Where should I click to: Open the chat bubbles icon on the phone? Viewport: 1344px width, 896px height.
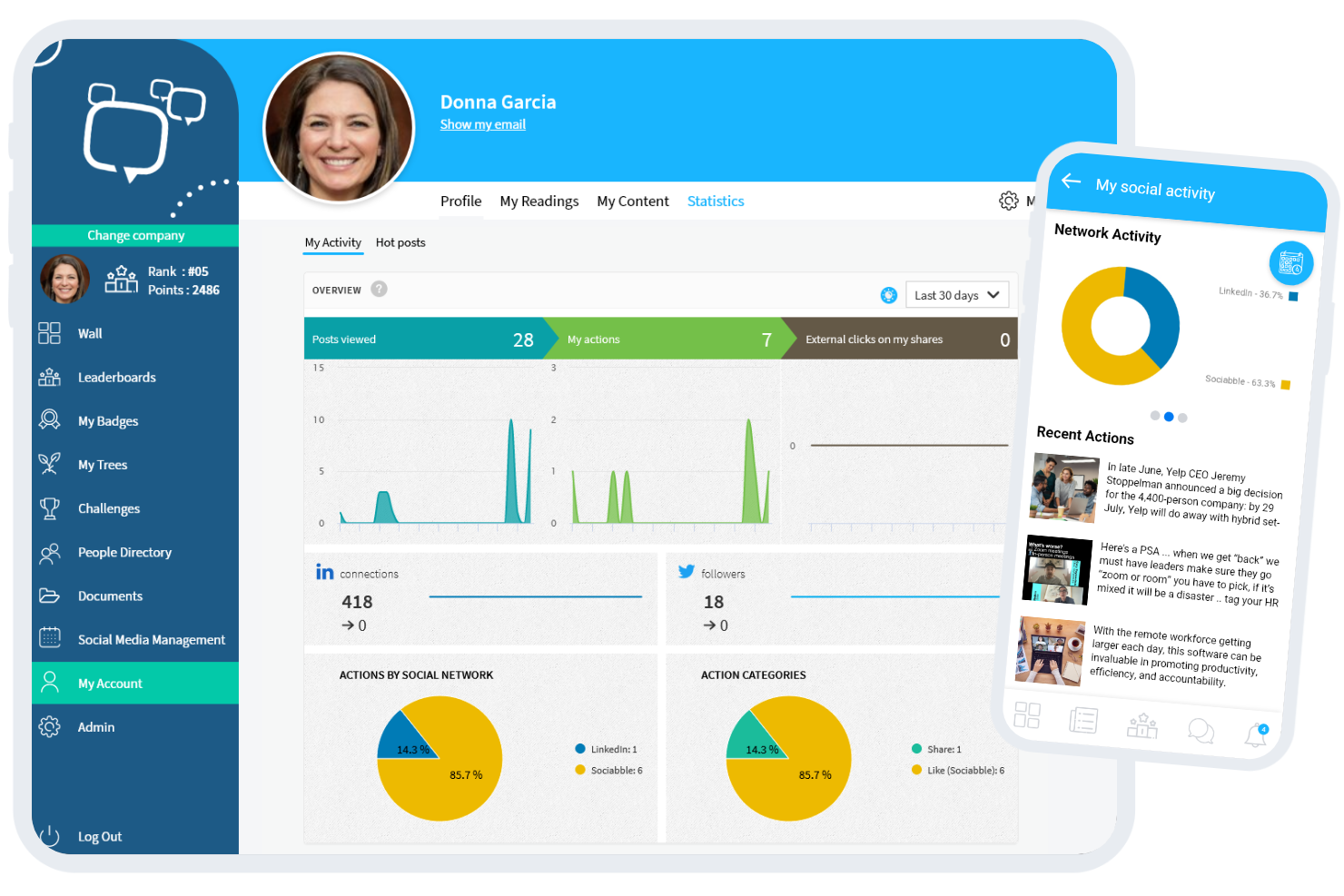point(1201,730)
